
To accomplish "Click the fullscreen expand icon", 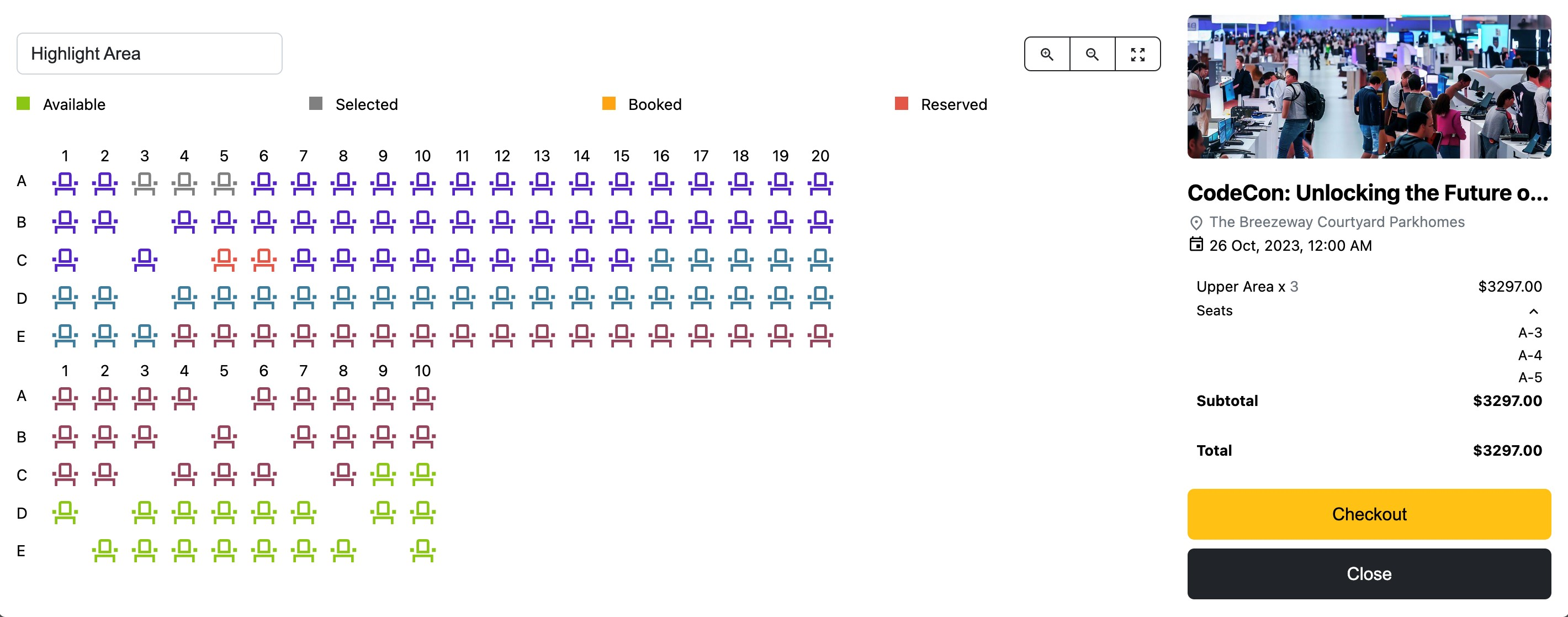I will [1137, 54].
